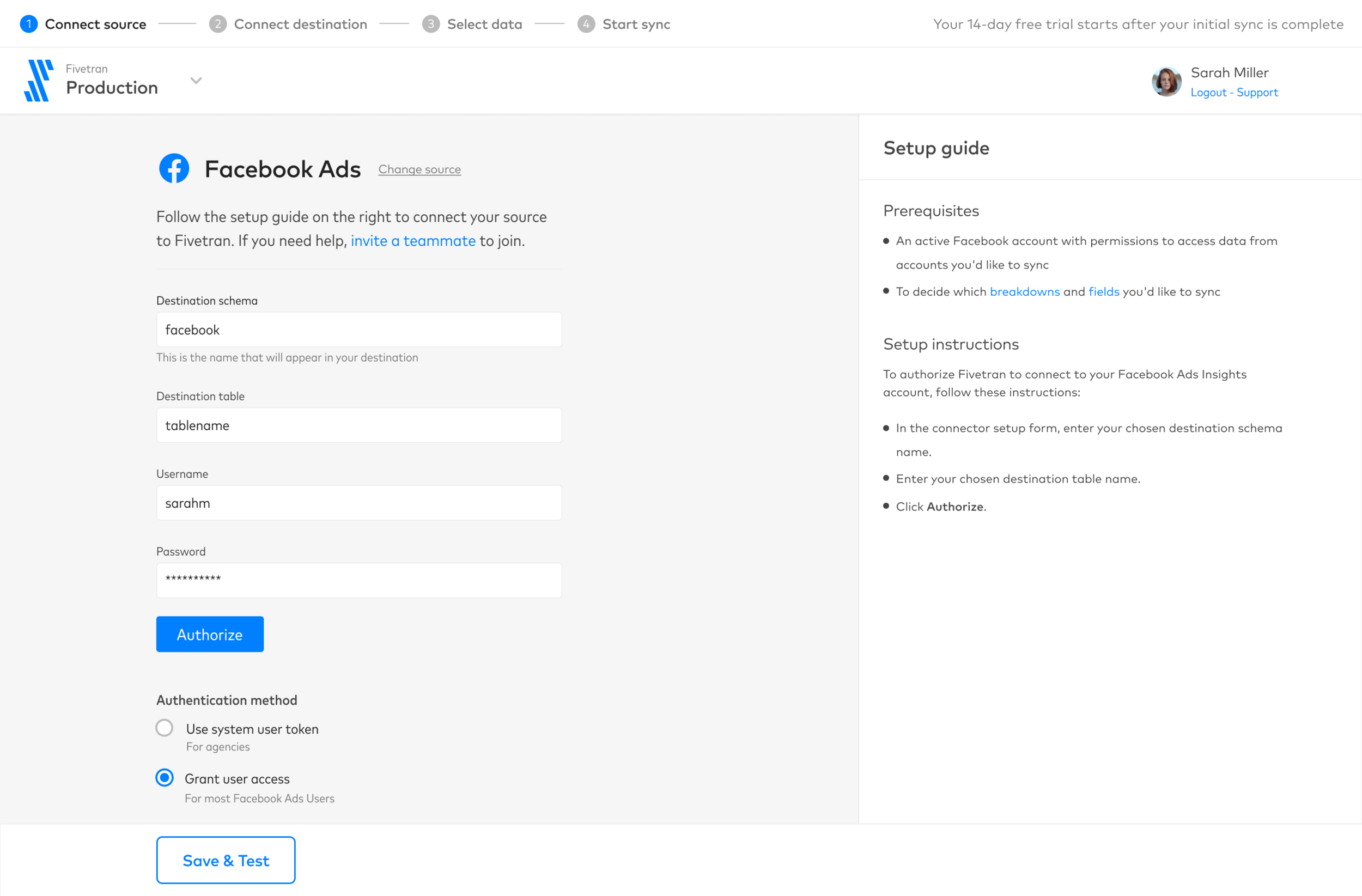1362x896 pixels.
Task: Click the Logout link
Action: (1208, 92)
